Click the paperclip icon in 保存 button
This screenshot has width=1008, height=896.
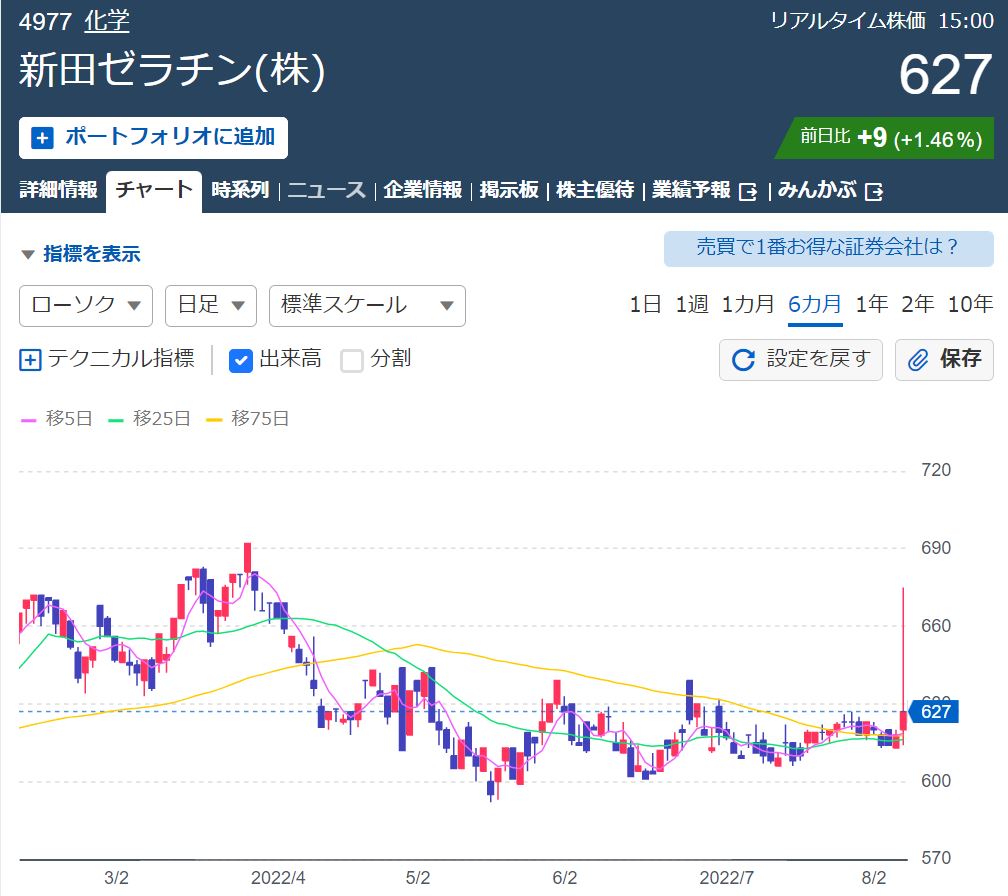point(918,360)
